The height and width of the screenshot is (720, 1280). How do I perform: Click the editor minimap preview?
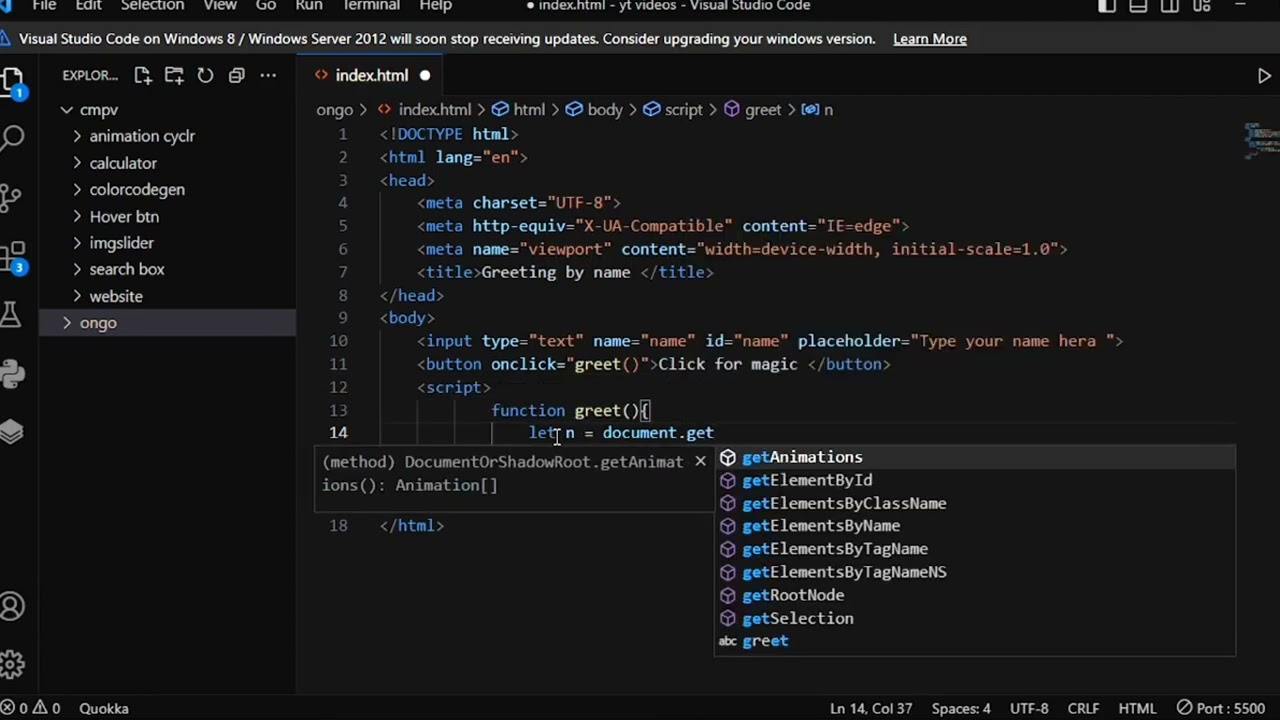point(1262,140)
